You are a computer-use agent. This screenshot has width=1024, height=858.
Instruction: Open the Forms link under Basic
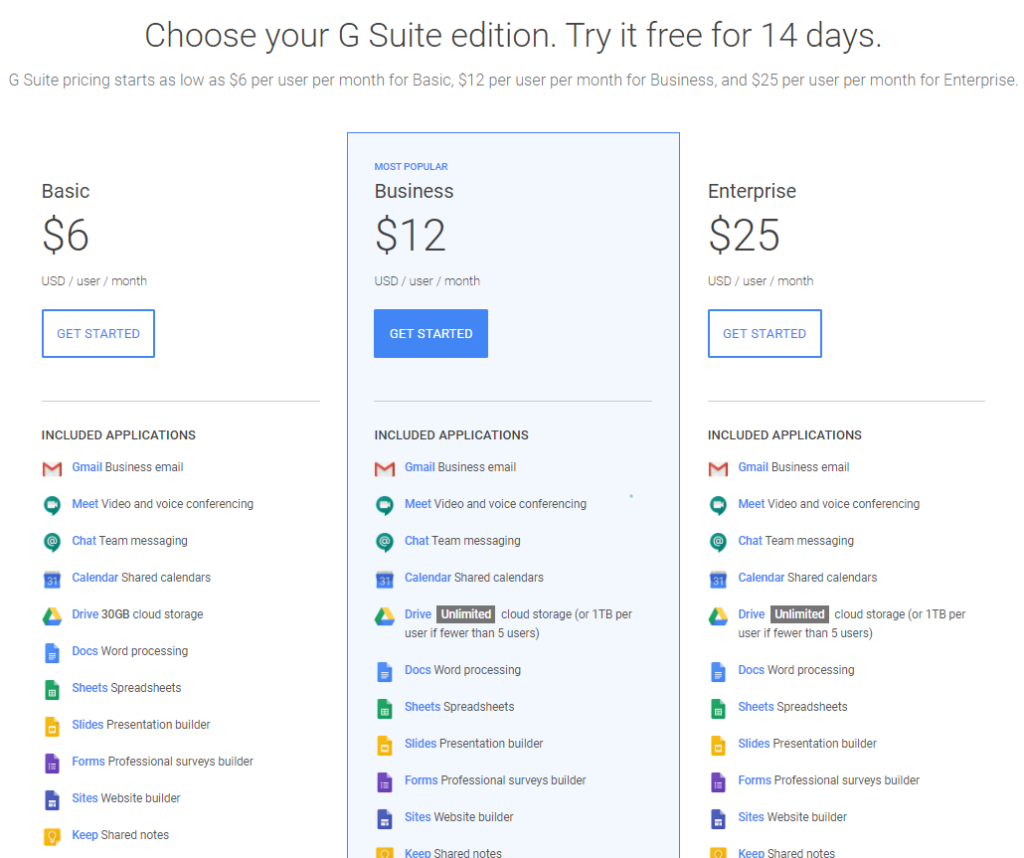(x=88, y=761)
